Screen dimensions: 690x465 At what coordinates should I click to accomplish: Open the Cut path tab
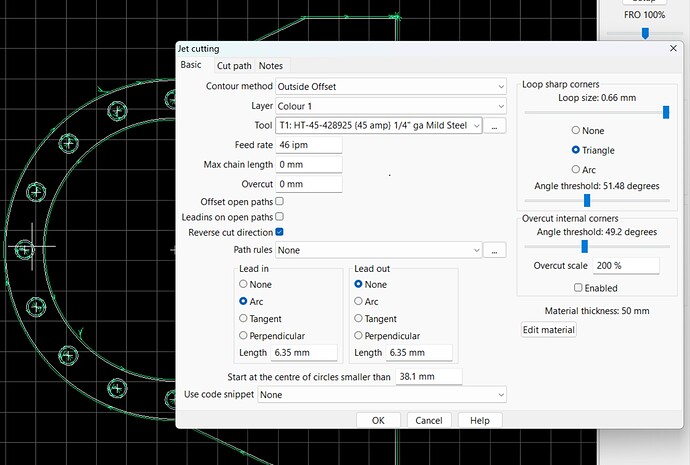click(234, 66)
